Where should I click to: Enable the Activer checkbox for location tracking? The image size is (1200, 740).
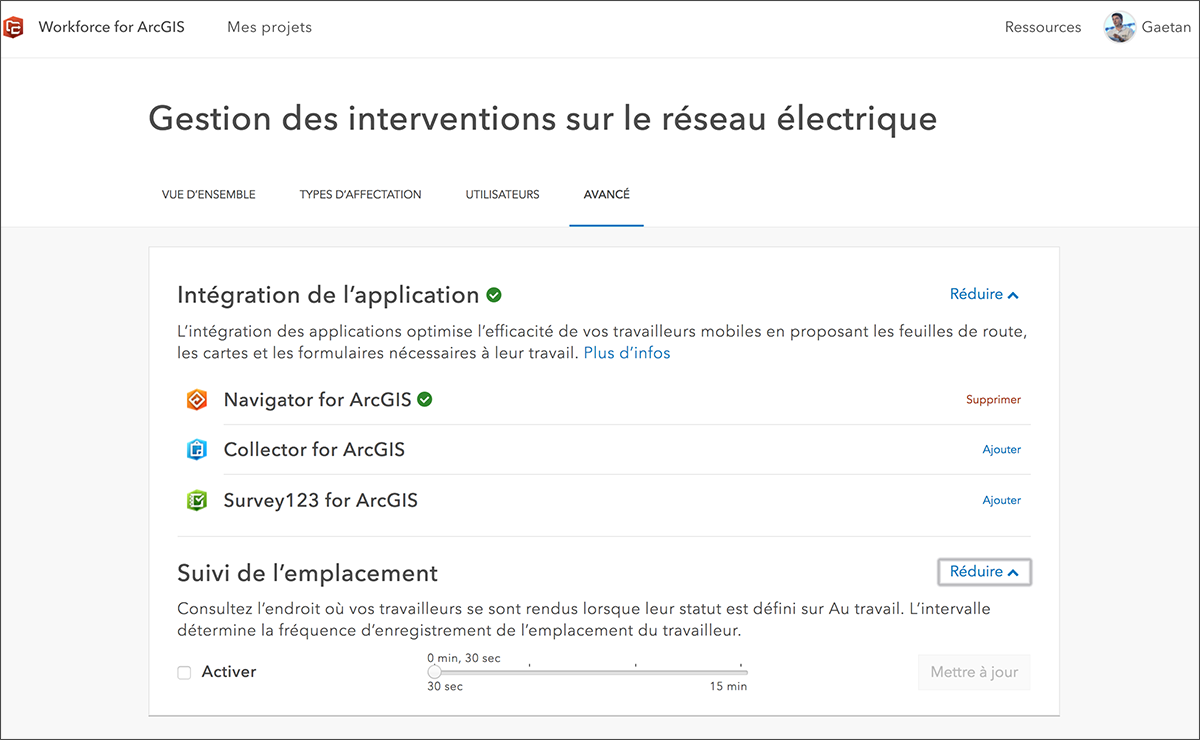[x=184, y=673]
